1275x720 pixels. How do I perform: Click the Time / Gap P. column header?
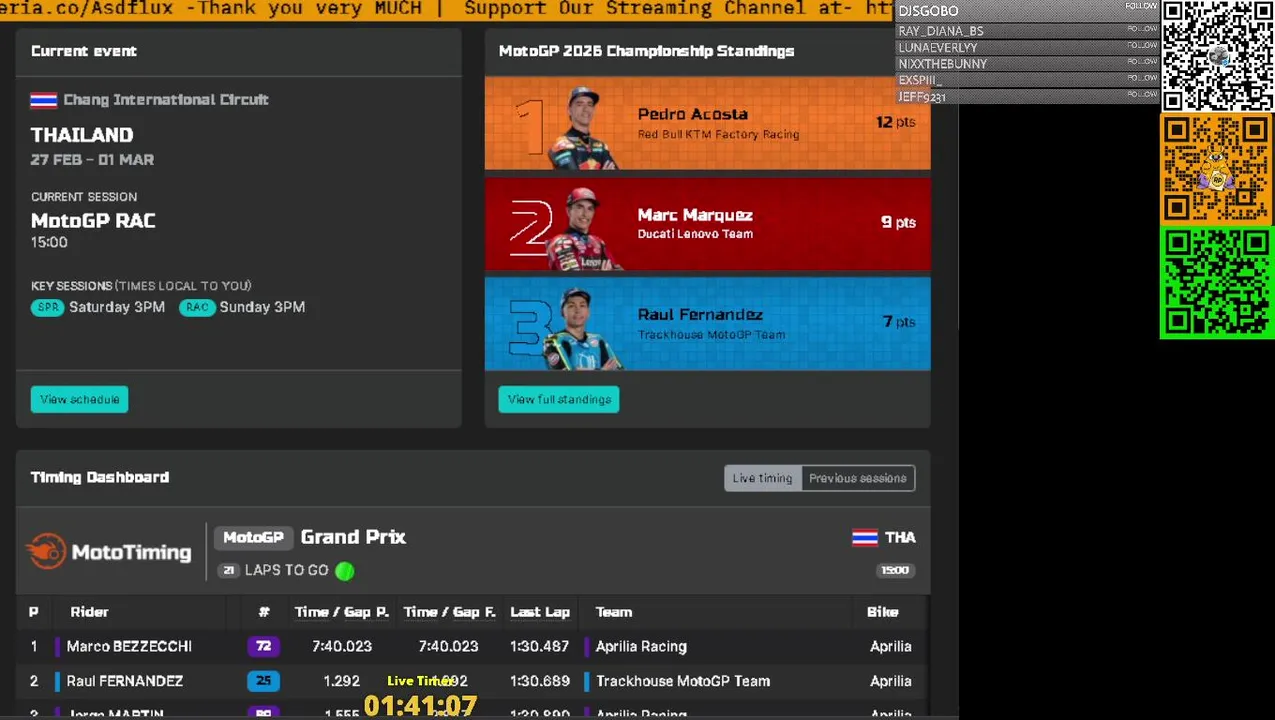click(342, 613)
